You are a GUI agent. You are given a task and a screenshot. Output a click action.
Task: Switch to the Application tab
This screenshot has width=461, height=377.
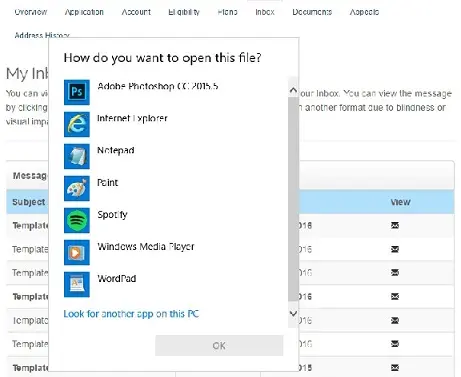tap(84, 12)
